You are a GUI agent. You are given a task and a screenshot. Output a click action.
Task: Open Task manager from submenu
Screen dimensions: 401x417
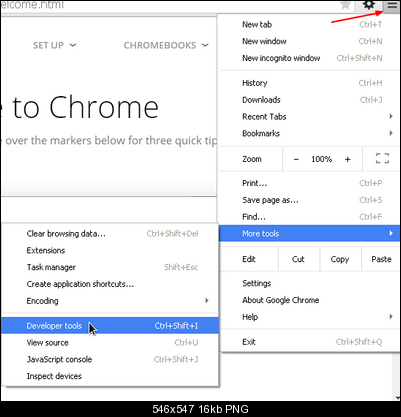click(x=110, y=267)
